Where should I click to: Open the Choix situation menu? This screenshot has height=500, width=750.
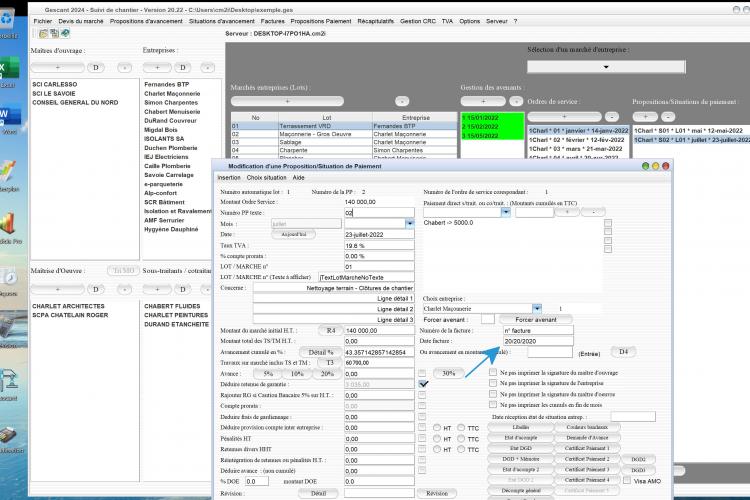click(x=266, y=178)
